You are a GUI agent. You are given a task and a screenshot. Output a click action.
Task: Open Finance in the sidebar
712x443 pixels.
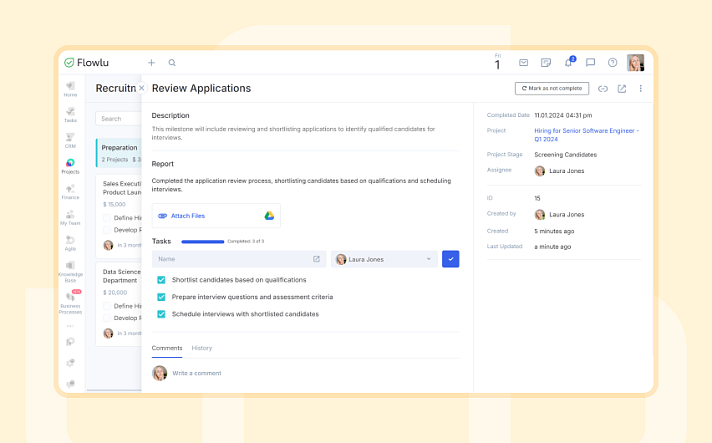coord(70,192)
